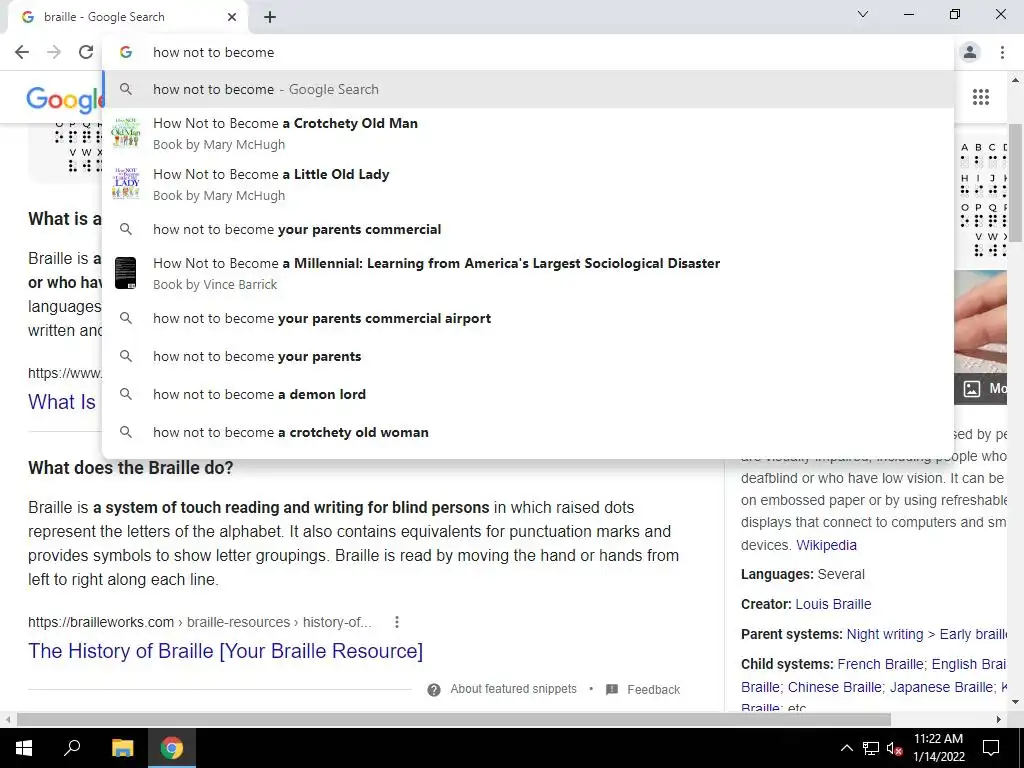Open Chrome's three-dot menu
The height and width of the screenshot is (768, 1024).
click(1002, 52)
